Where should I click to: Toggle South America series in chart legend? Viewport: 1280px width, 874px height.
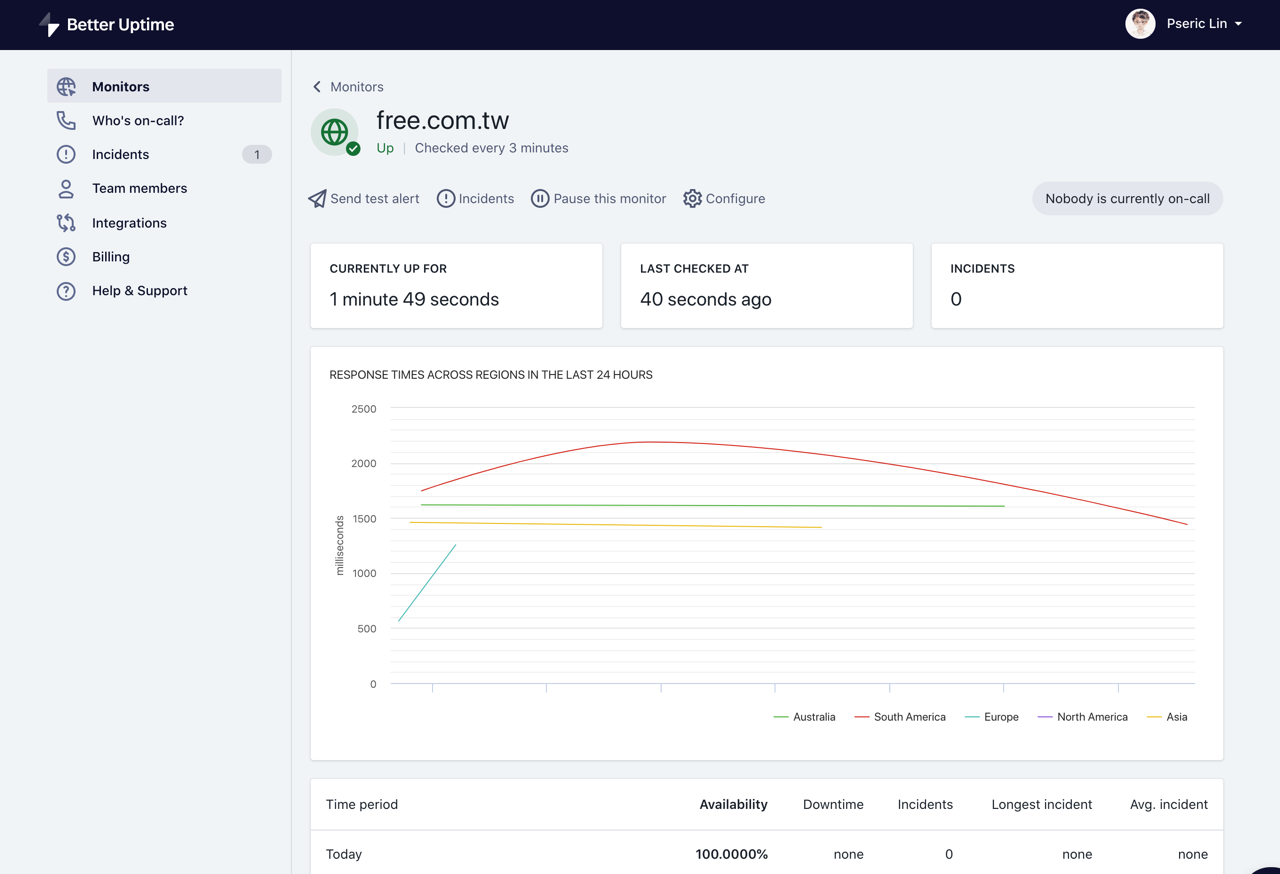coord(900,717)
